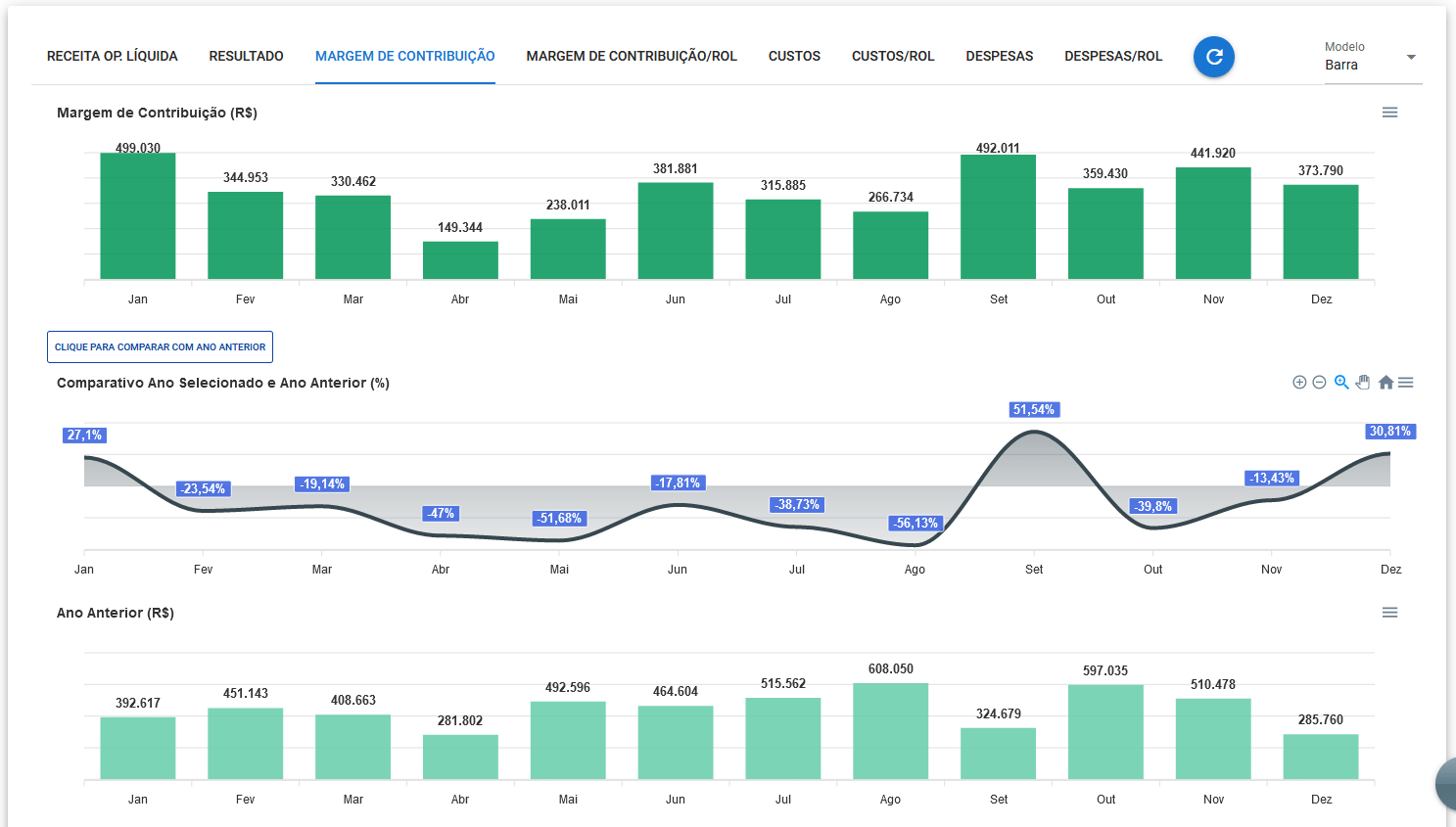Go to RECEITA OP. LÍQUIDA tab
The image size is (1456, 827).
coord(113,57)
